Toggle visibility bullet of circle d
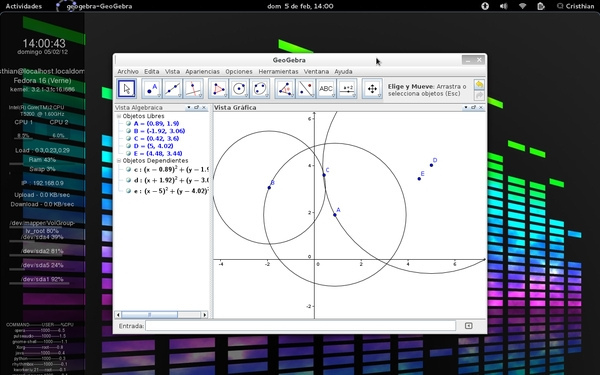The image size is (600, 375). click(x=129, y=180)
